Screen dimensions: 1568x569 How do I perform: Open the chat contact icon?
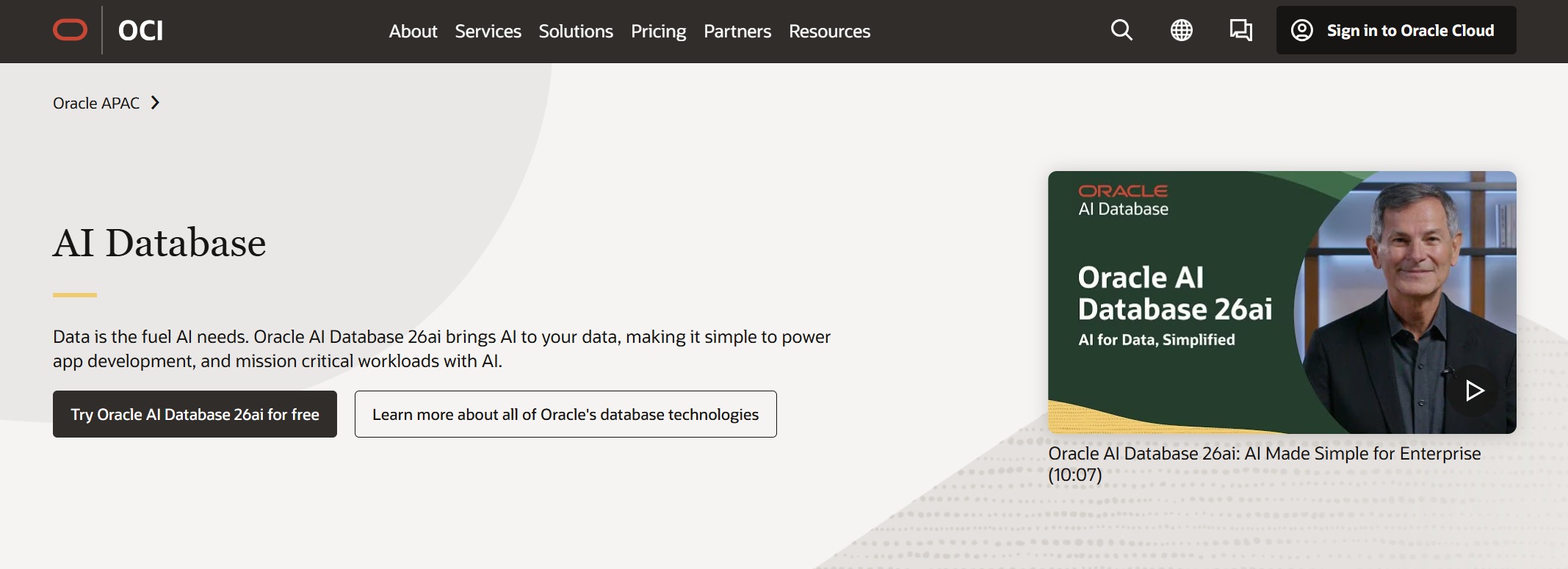click(1241, 30)
